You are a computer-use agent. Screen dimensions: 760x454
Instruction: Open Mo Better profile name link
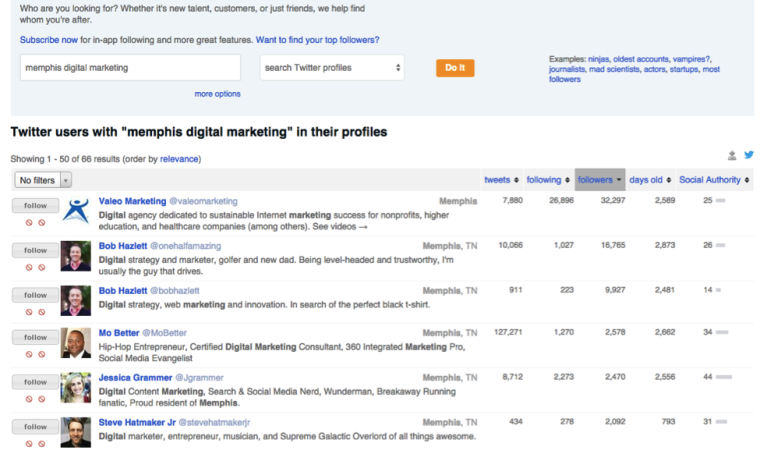coord(119,333)
